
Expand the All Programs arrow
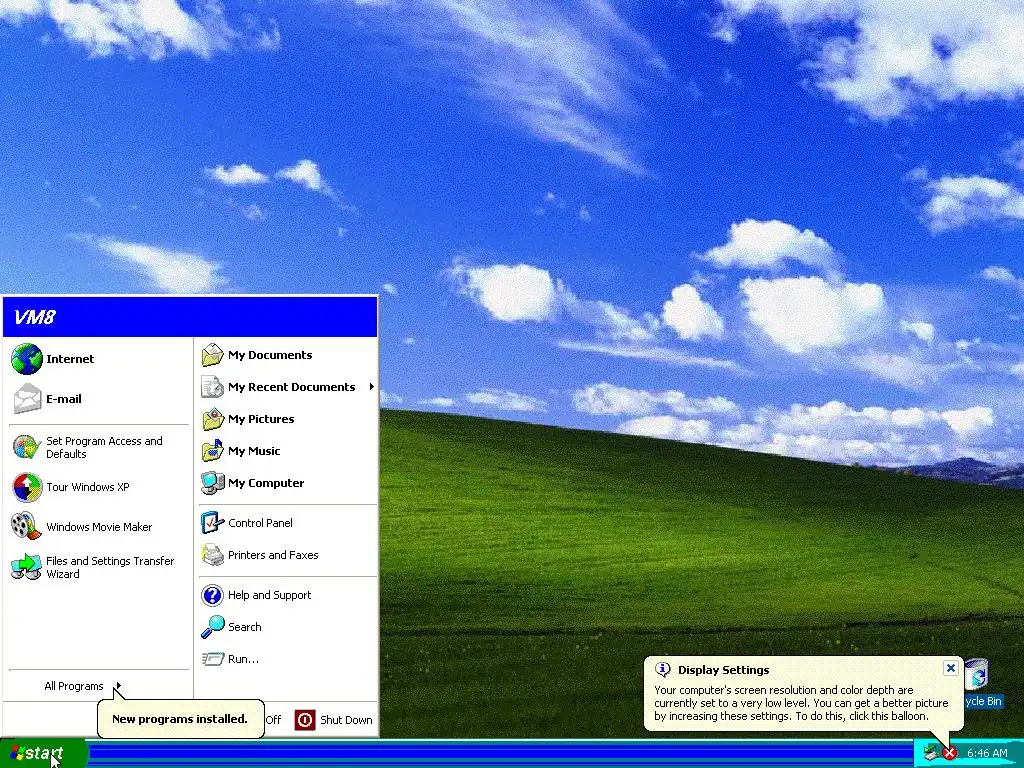(118, 686)
